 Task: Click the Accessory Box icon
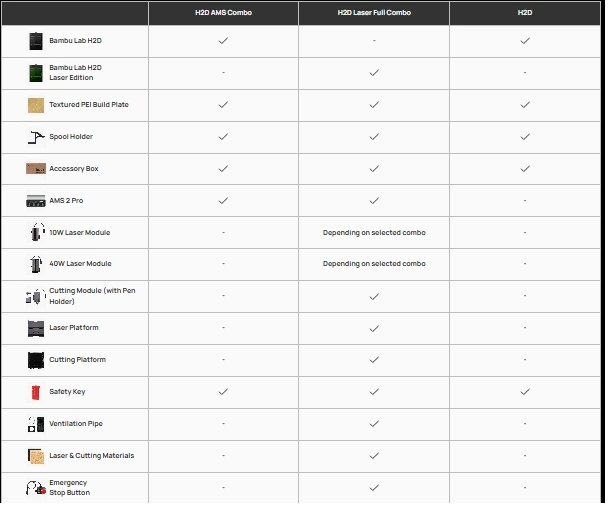(x=36, y=169)
